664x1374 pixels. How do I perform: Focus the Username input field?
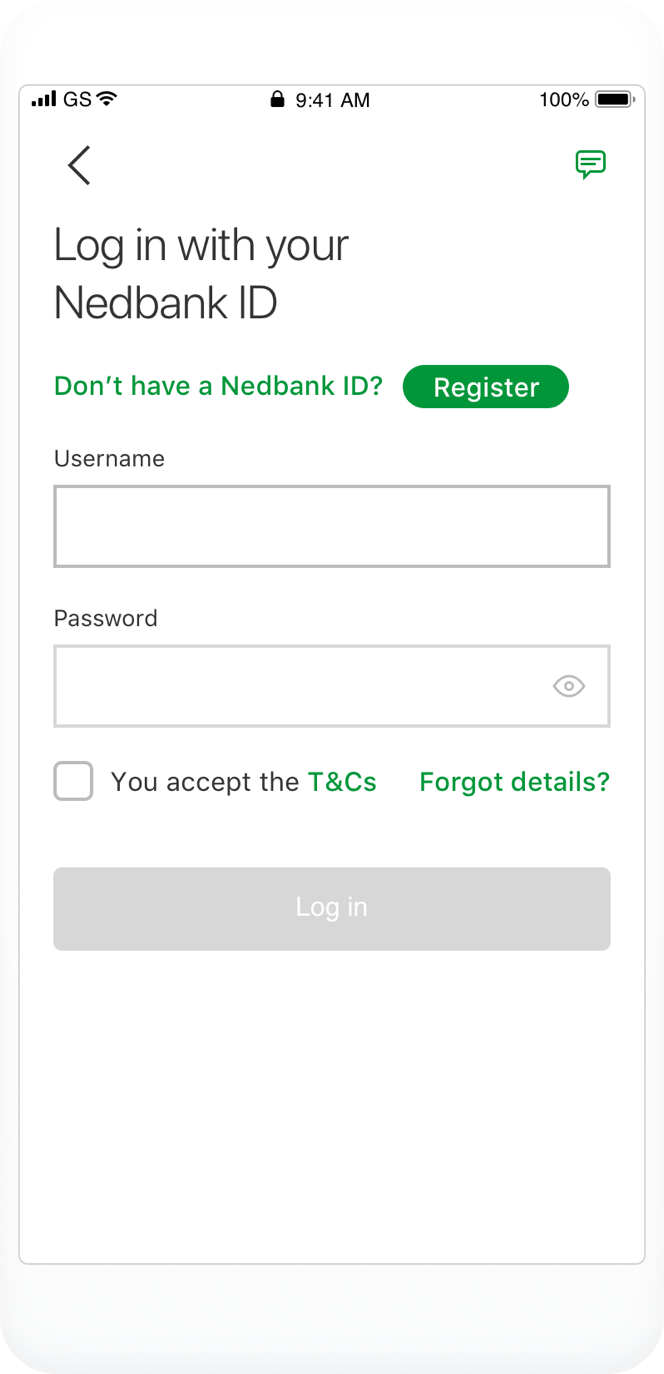click(x=331, y=526)
